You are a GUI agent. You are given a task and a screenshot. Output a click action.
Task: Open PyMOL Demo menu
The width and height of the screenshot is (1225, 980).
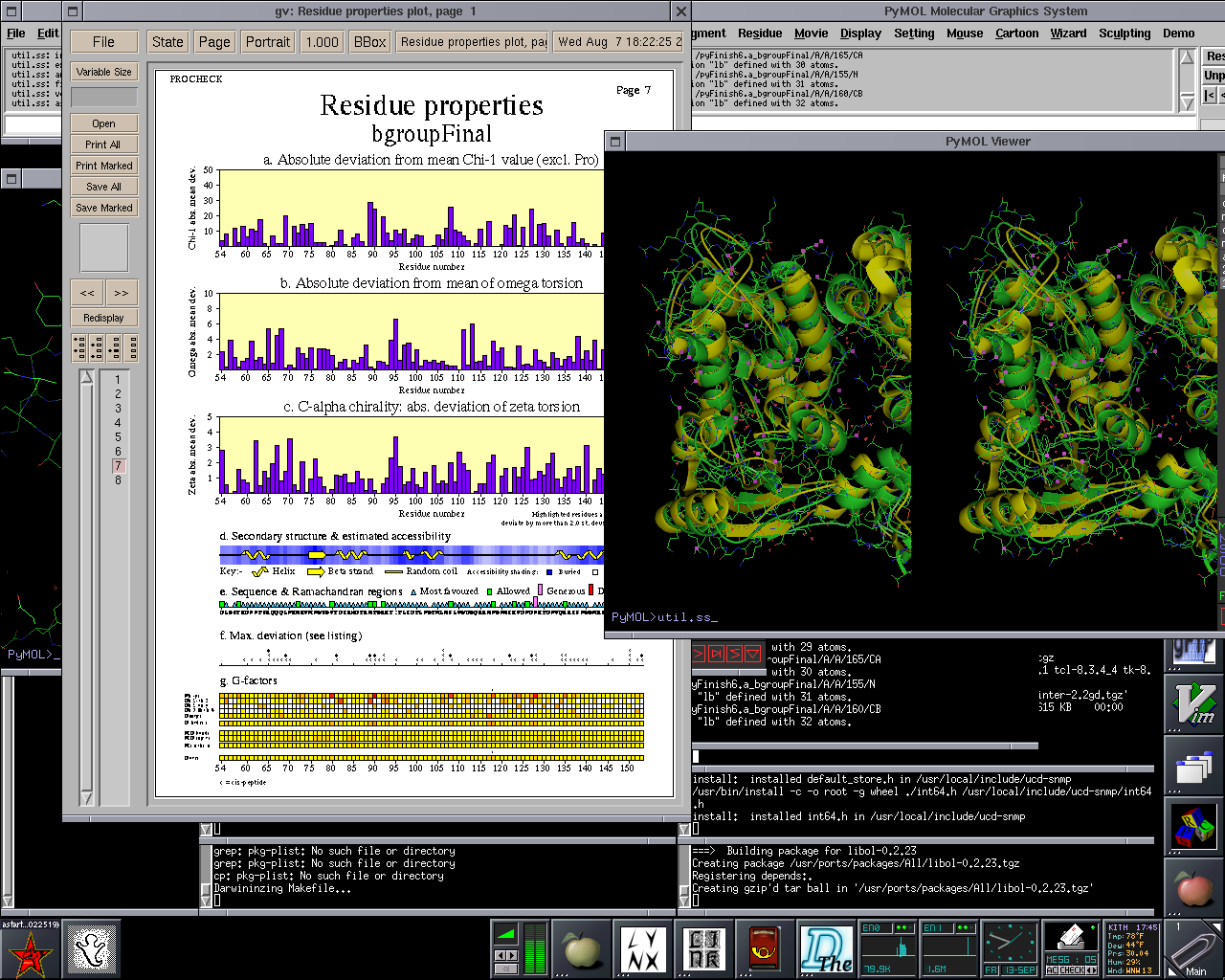tap(1178, 33)
